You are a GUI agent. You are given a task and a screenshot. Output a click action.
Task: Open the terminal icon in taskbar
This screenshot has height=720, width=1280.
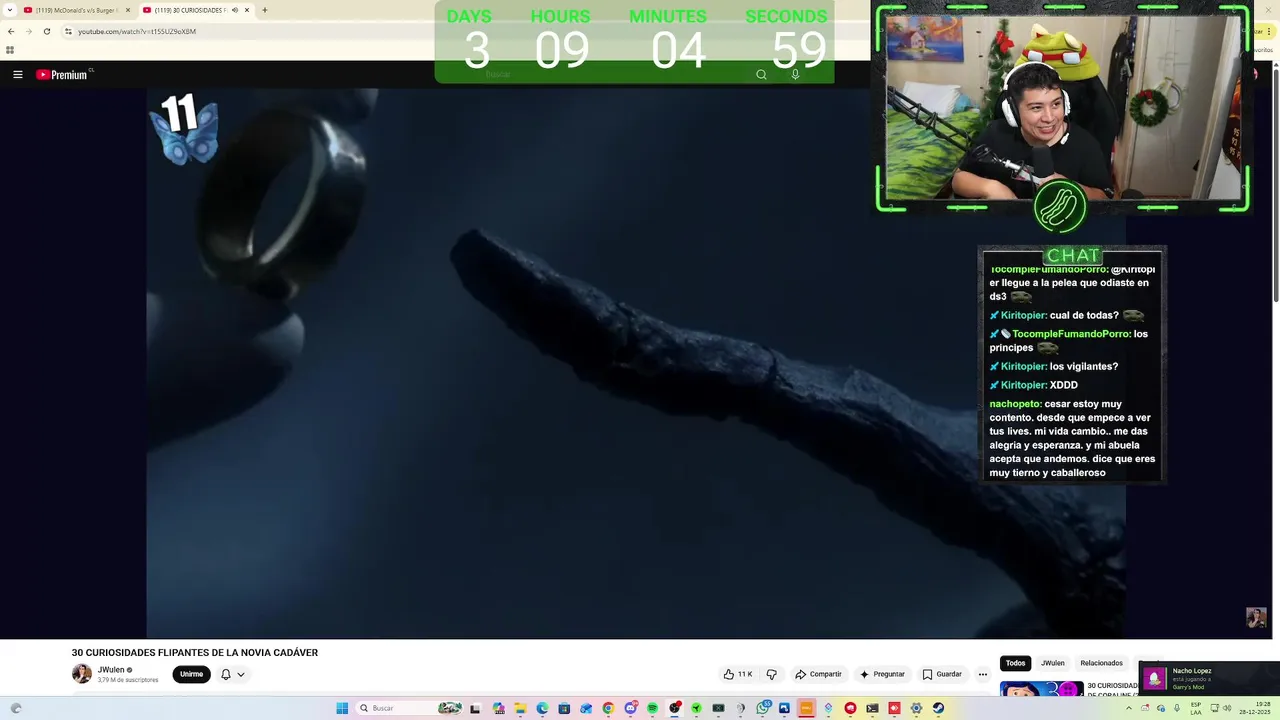(x=872, y=708)
